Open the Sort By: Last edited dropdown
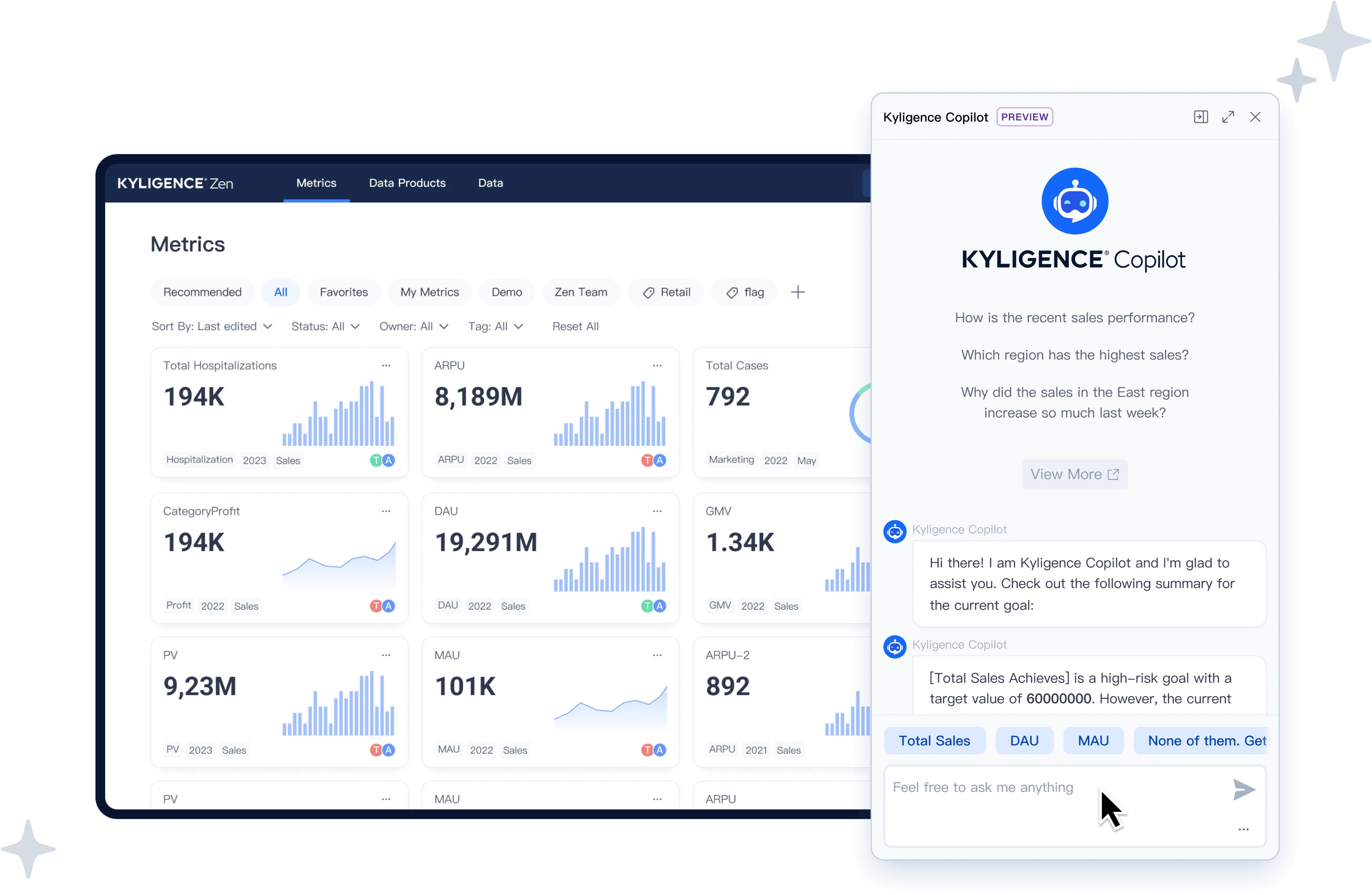 [x=211, y=326]
